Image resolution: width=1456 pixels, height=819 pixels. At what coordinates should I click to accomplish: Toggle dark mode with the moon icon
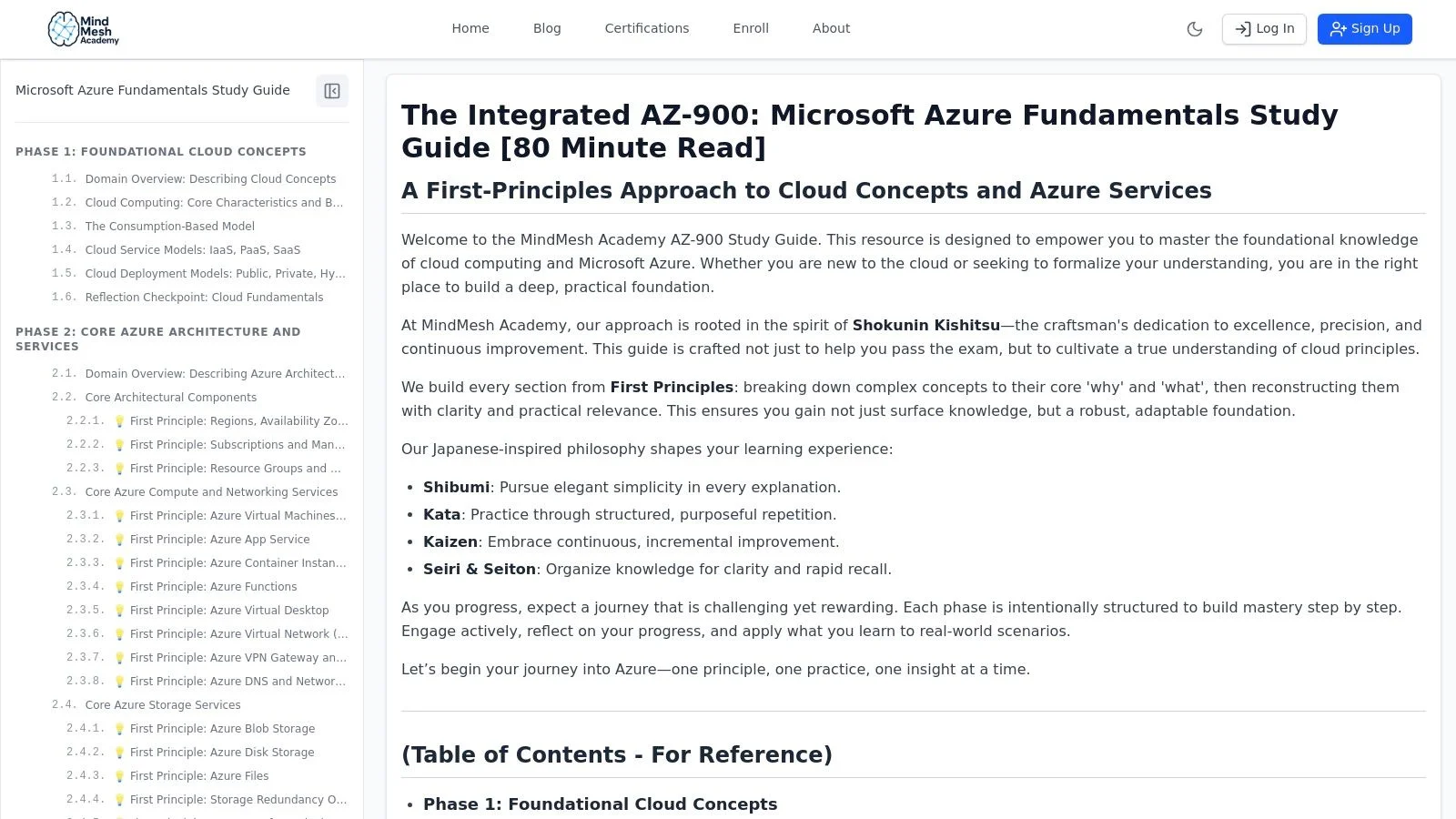[1195, 29]
